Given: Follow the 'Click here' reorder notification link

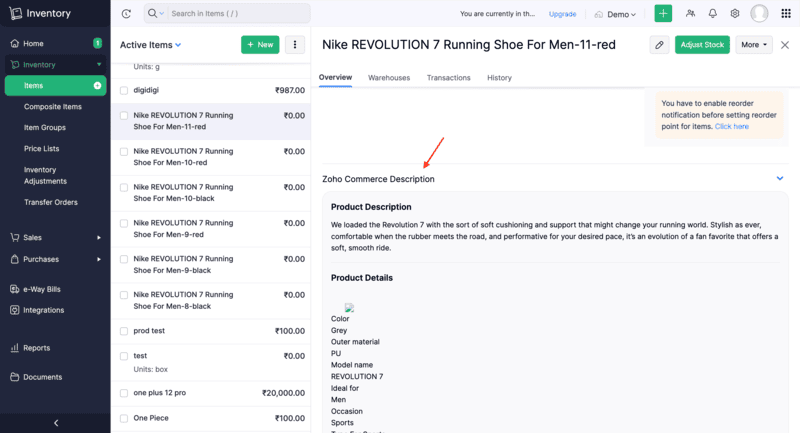Looking at the screenshot, I should (x=731, y=127).
